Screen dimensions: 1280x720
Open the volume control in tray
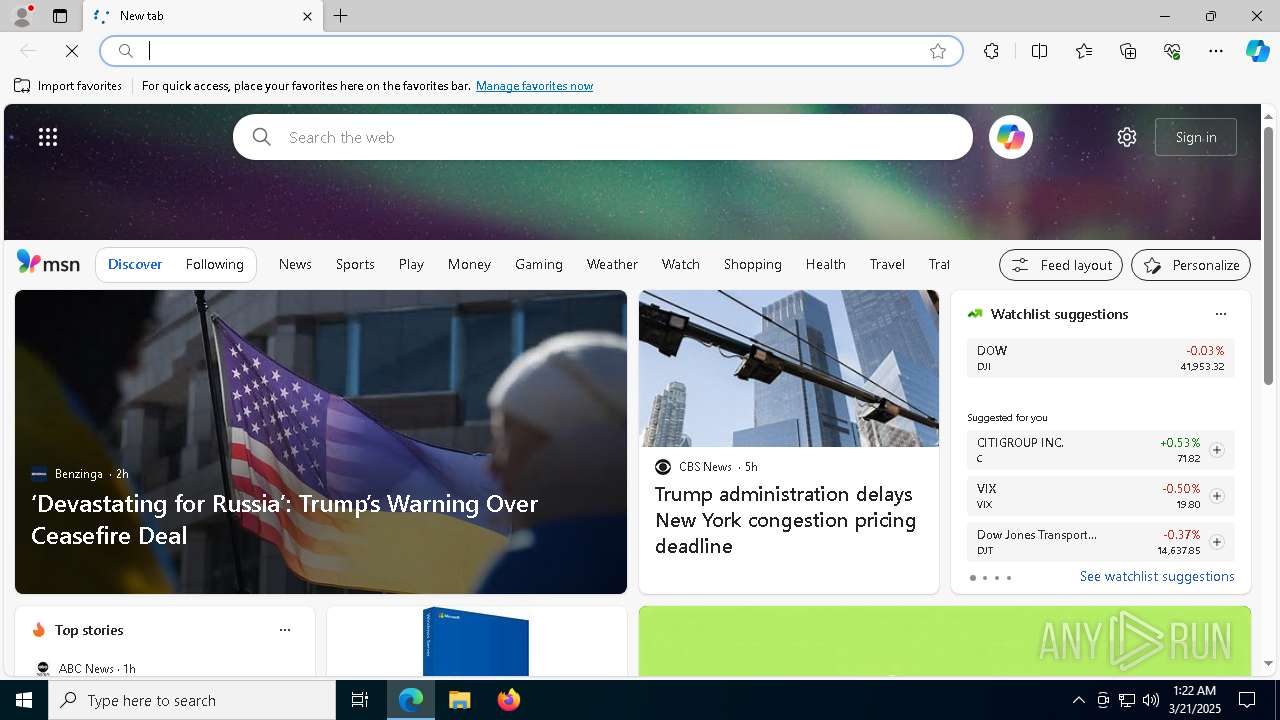tap(1150, 700)
